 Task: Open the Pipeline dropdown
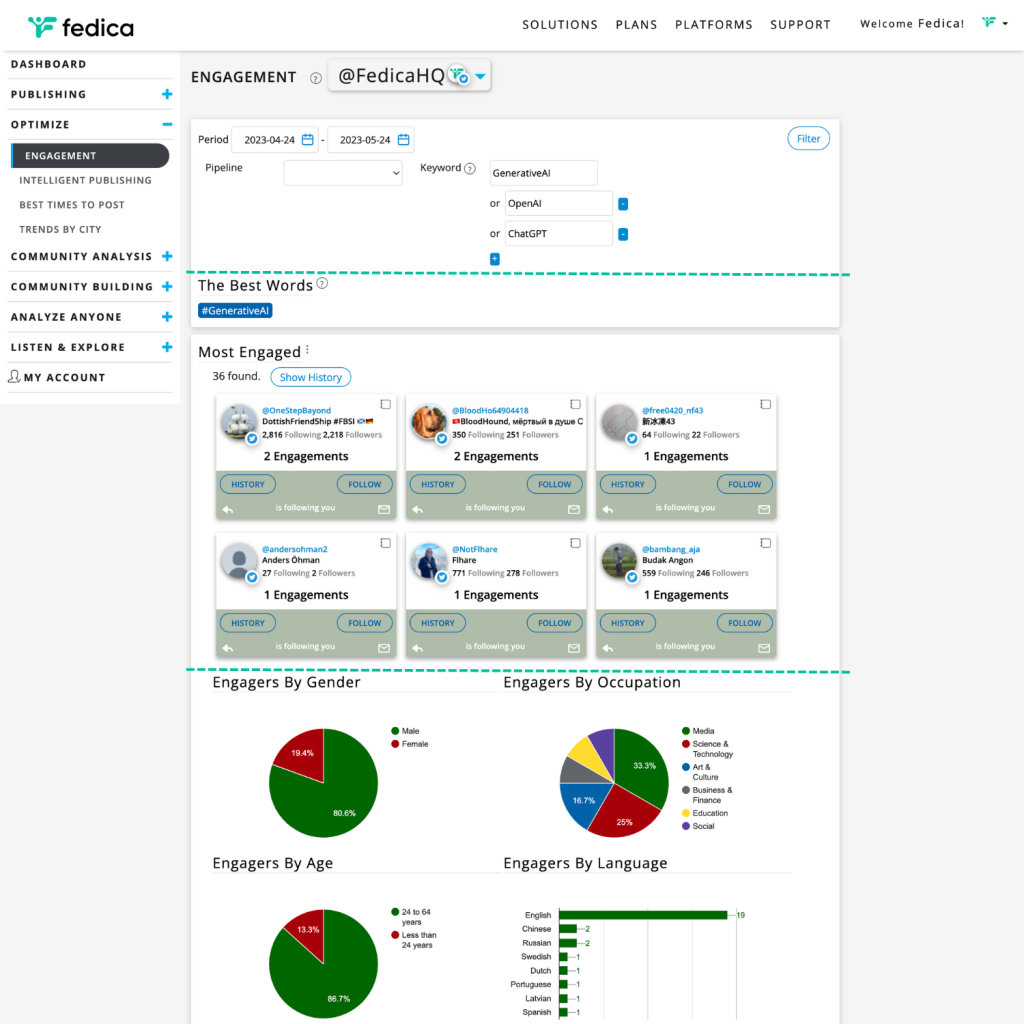click(342, 173)
